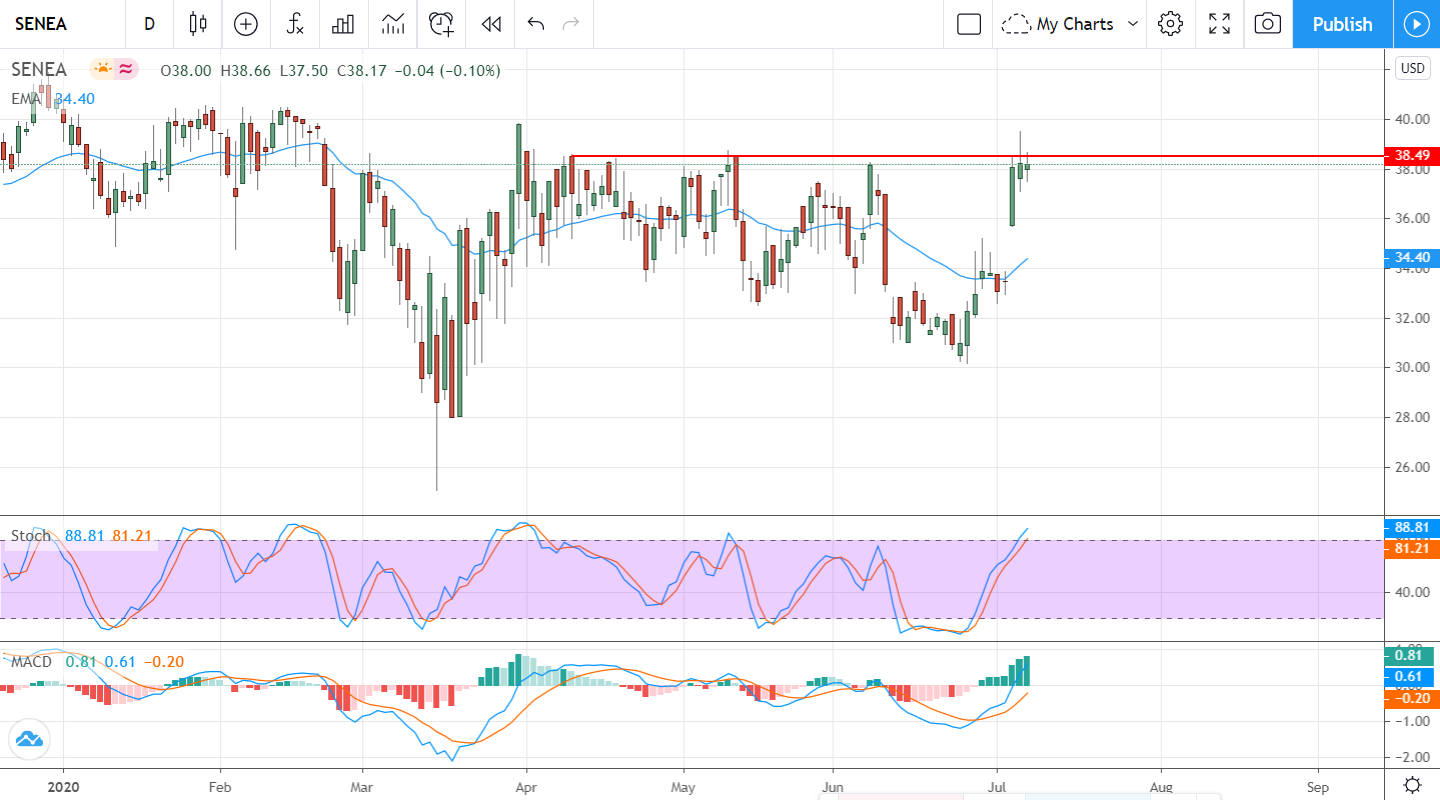Open the USD currency selector
This screenshot has height=800, width=1440.
coord(1412,68)
